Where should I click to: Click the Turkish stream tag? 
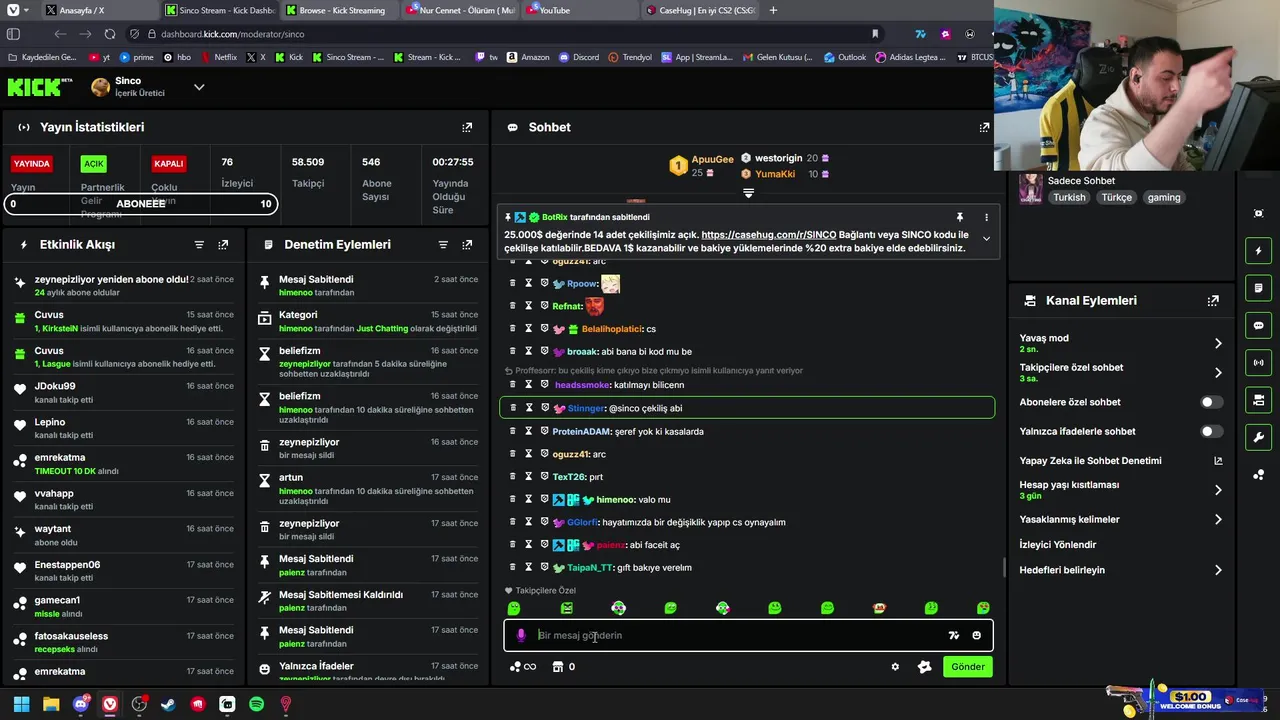(1069, 198)
